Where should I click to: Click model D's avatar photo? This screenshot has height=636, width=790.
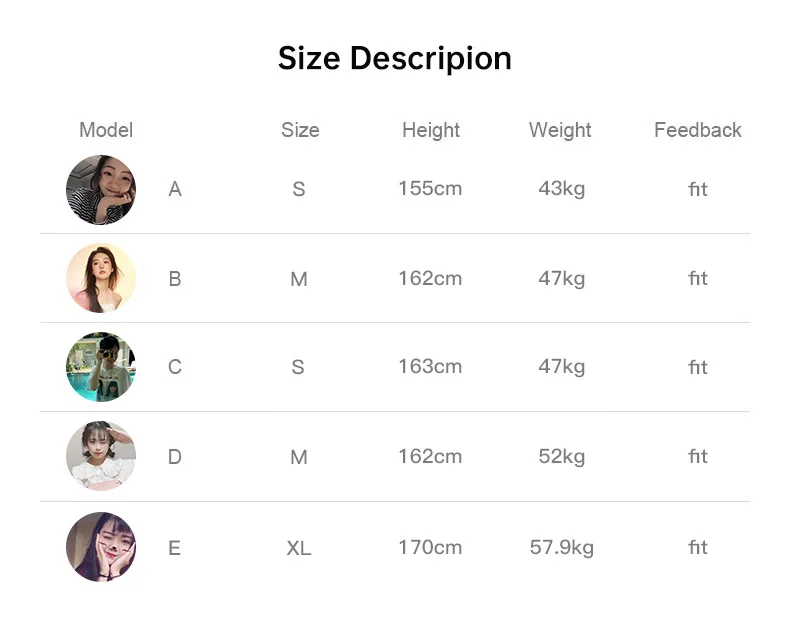(101, 456)
